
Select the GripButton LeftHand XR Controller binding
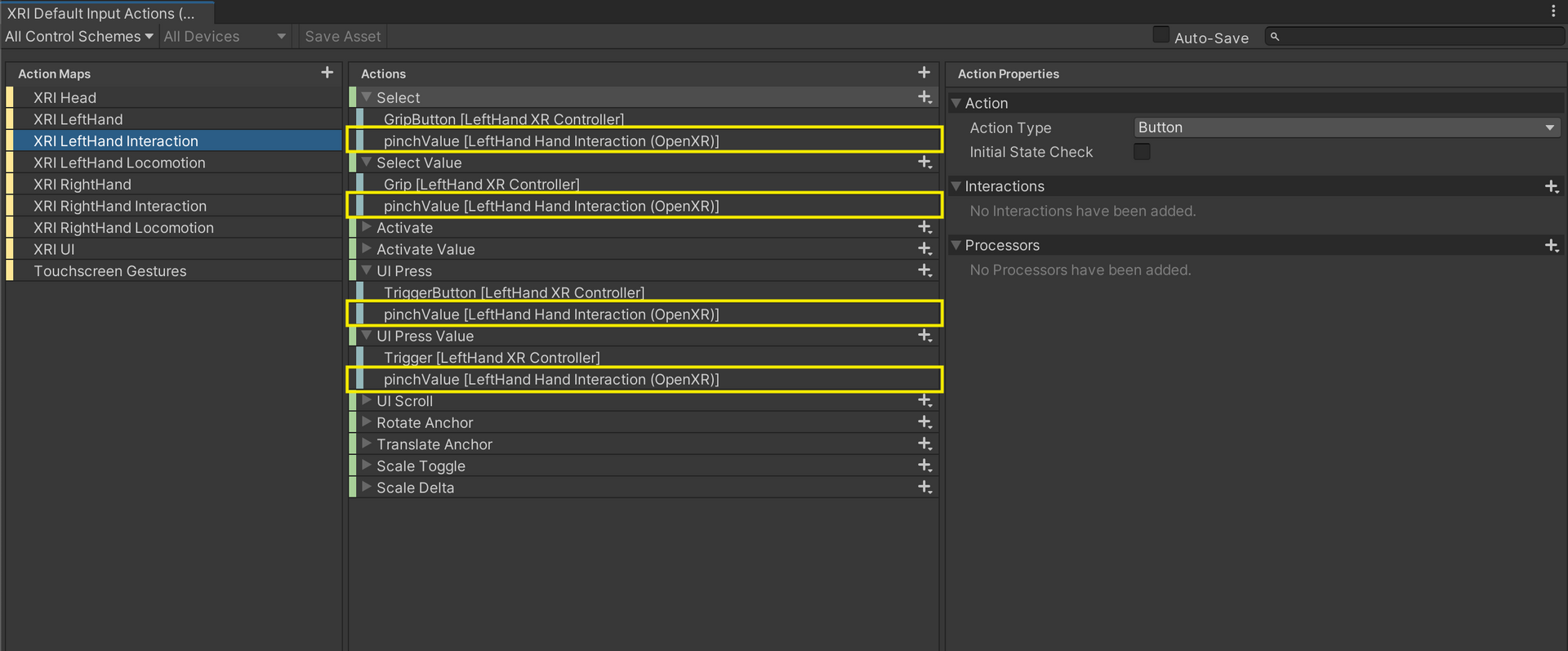pyautogui.click(x=503, y=119)
